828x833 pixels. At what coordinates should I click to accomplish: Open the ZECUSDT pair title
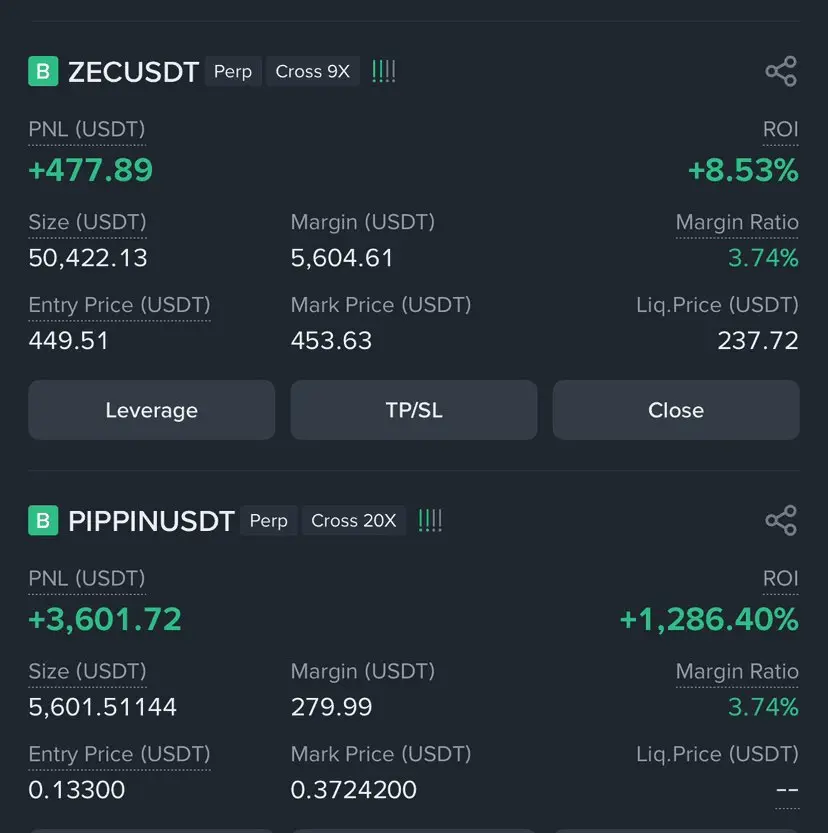point(133,72)
